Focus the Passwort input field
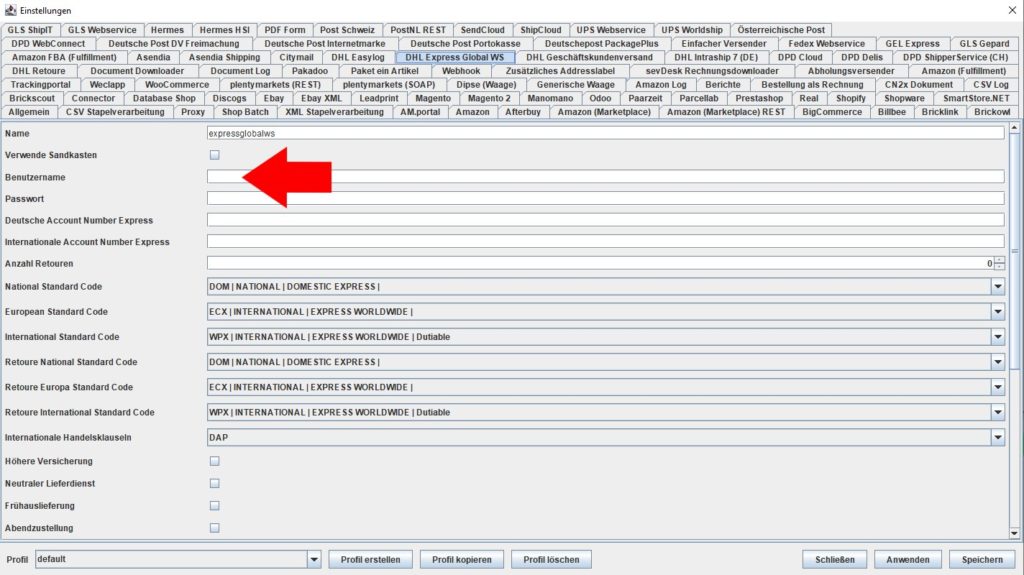The height and width of the screenshot is (575, 1024). (605, 198)
